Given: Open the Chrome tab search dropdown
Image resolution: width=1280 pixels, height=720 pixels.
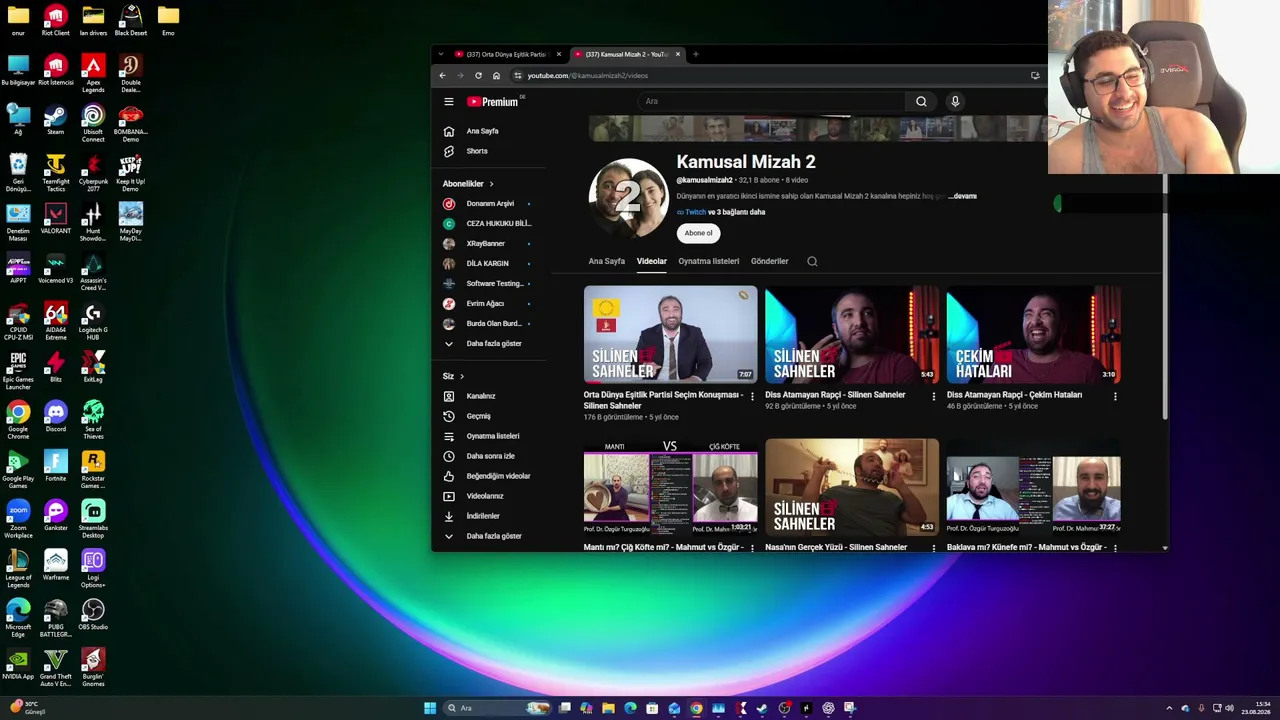Looking at the screenshot, I should point(441,54).
